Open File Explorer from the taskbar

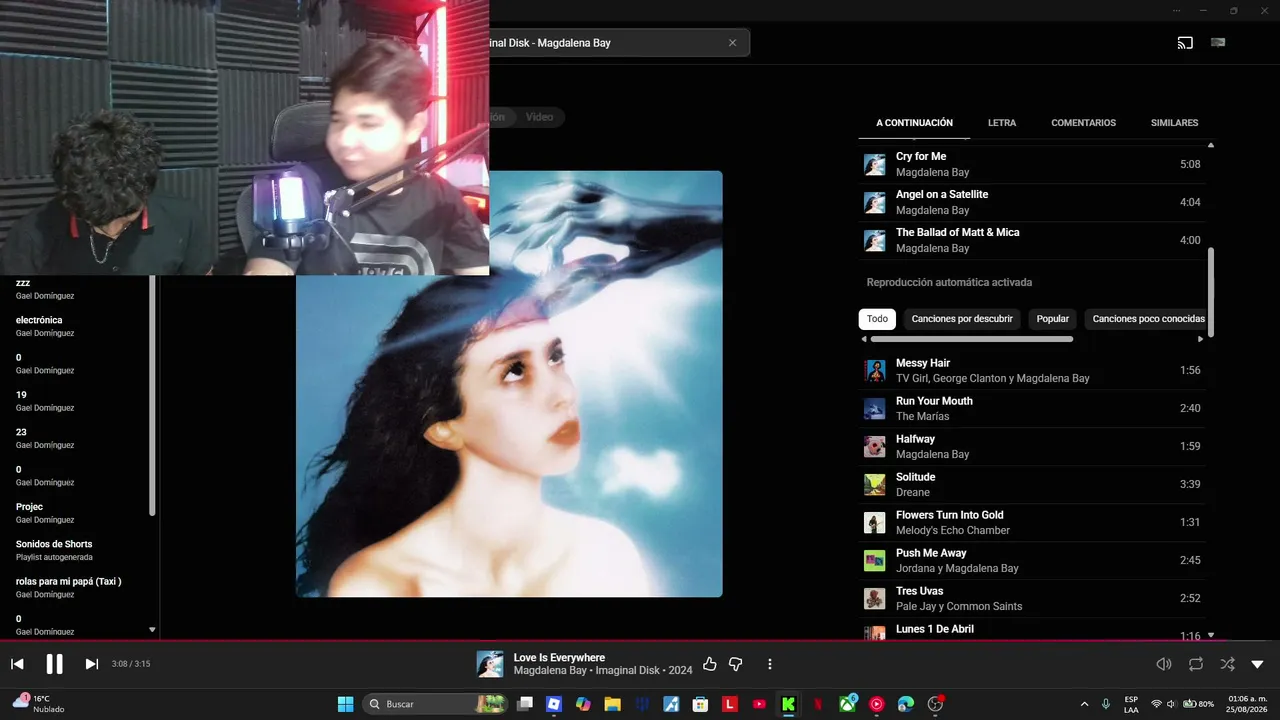(612, 704)
